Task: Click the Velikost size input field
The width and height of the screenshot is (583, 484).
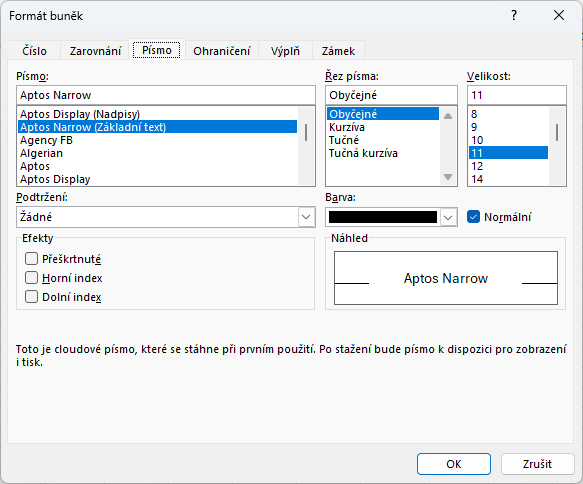Action: [x=517, y=95]
